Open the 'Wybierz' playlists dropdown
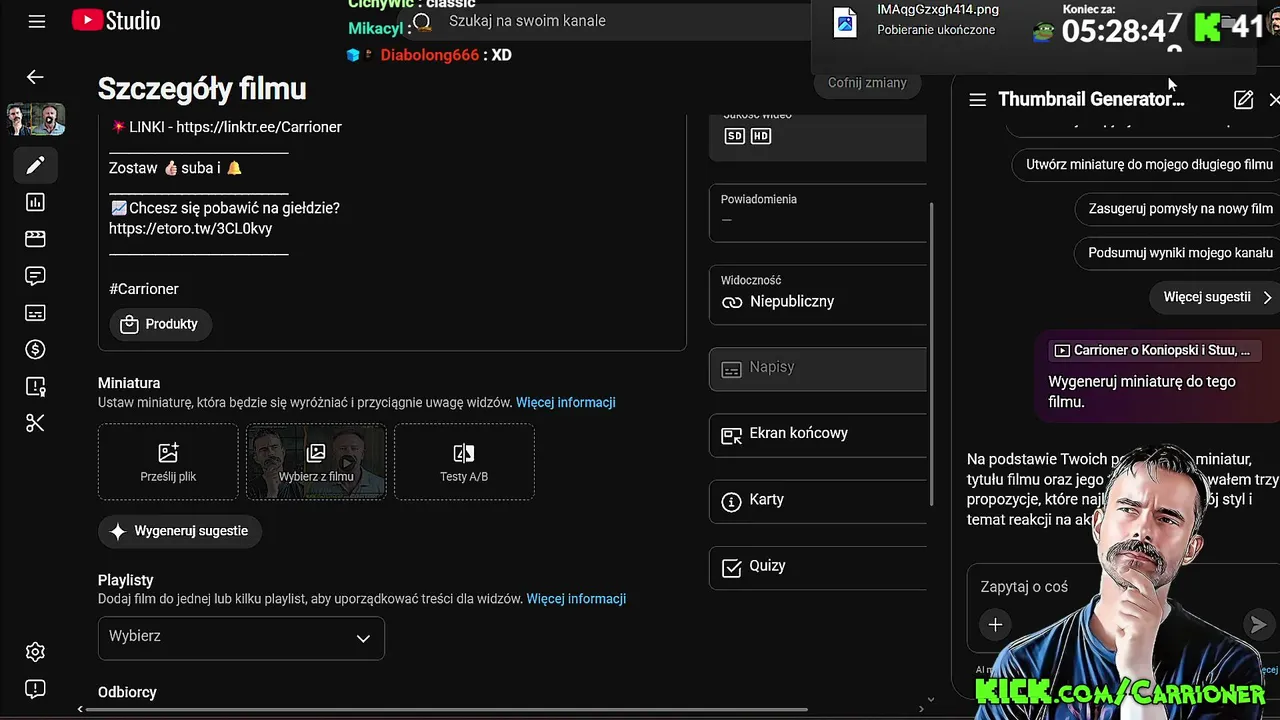 [241, 637]
